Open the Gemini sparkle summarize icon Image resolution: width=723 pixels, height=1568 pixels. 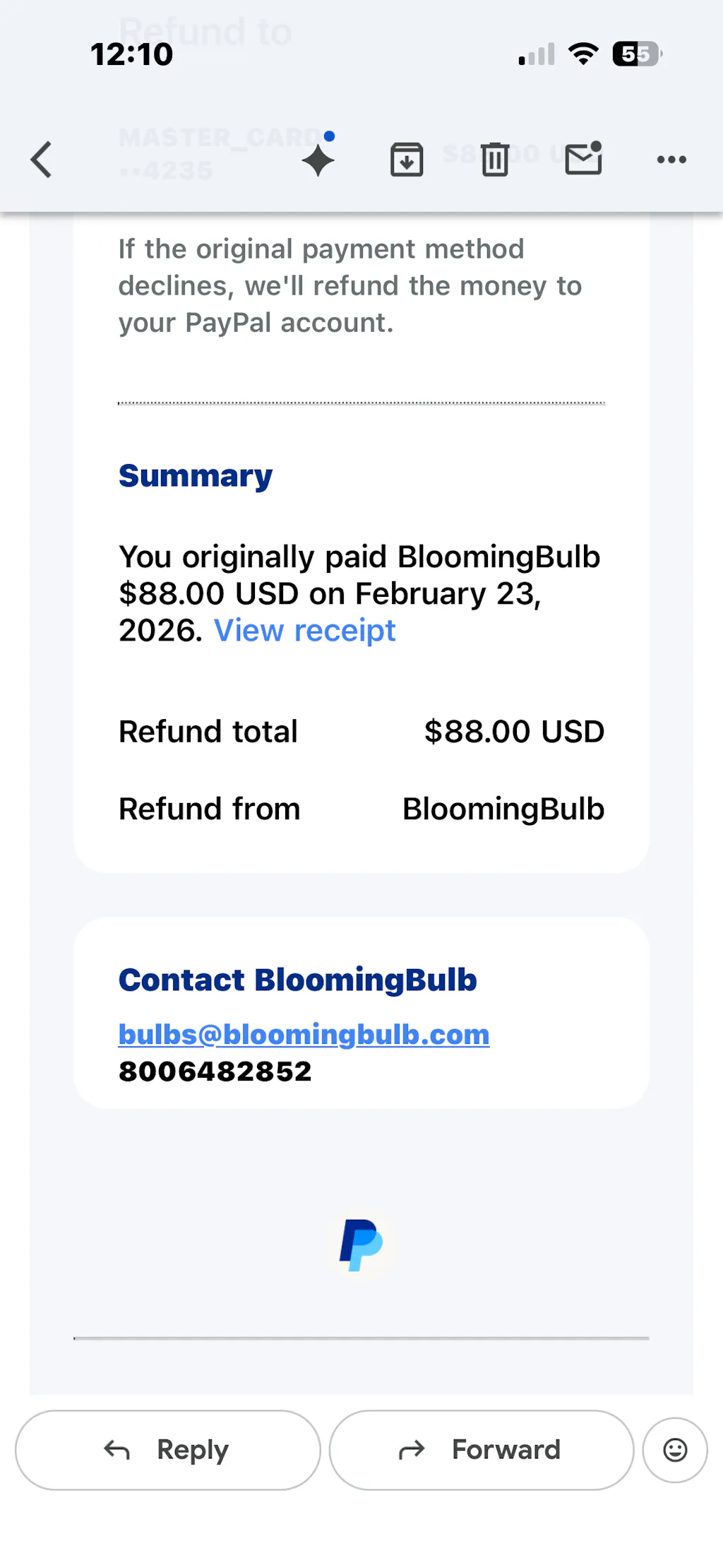[x=318, y=158]
